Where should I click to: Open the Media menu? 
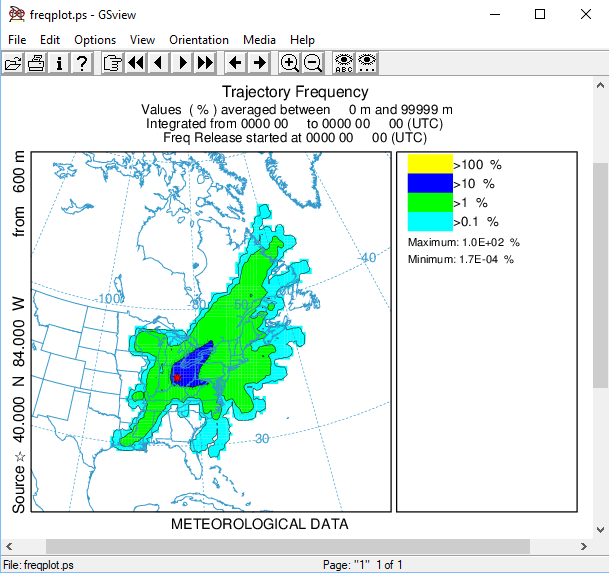[x=259, y=40]
